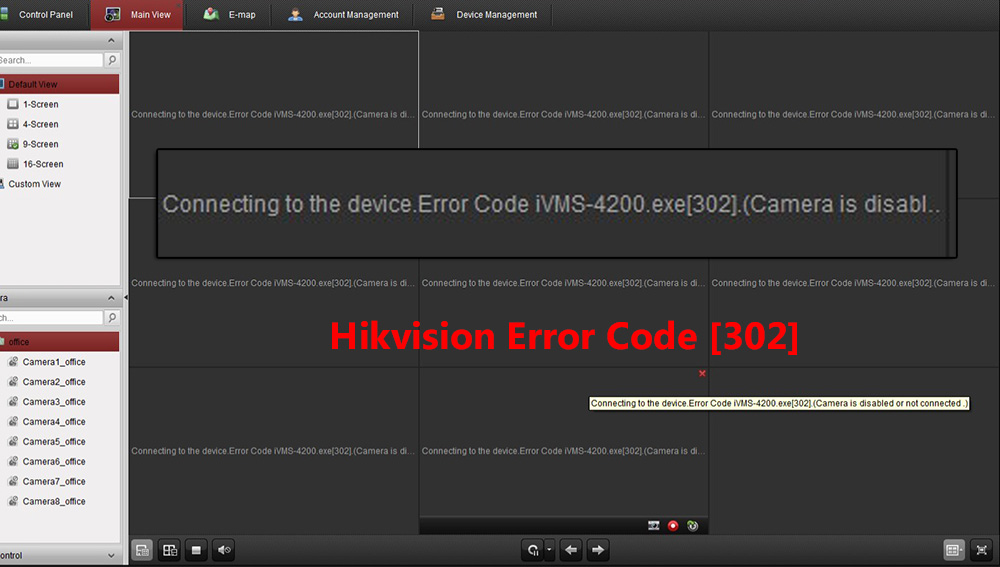Select the Default View group
The image size is (1000, 567).
point(59,84)
